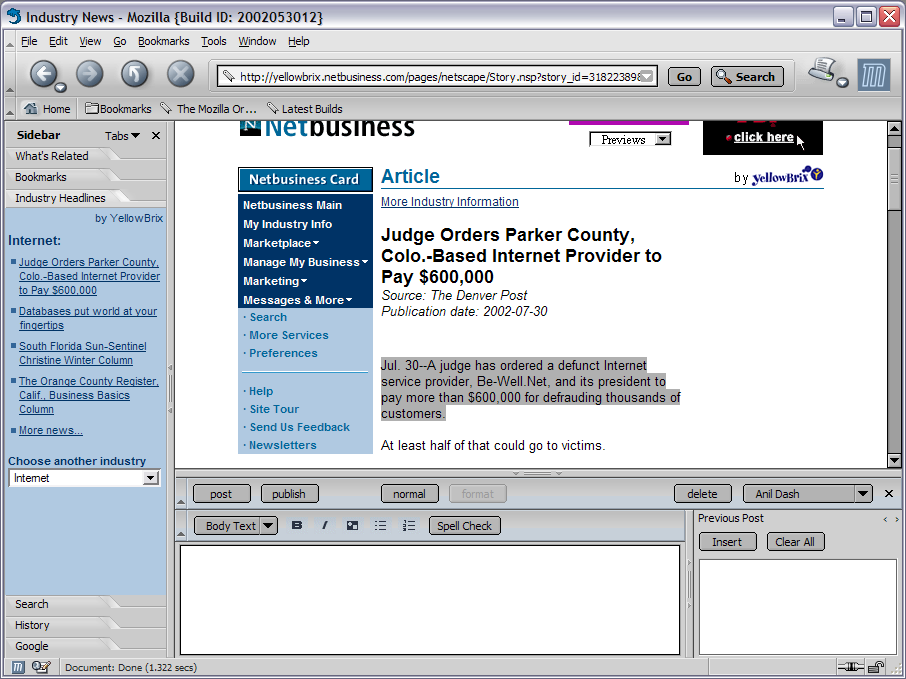The width and height of the screenshot is (906, 679).
Task: Click the Spell Check button
Action: click(x=465, y=525)
